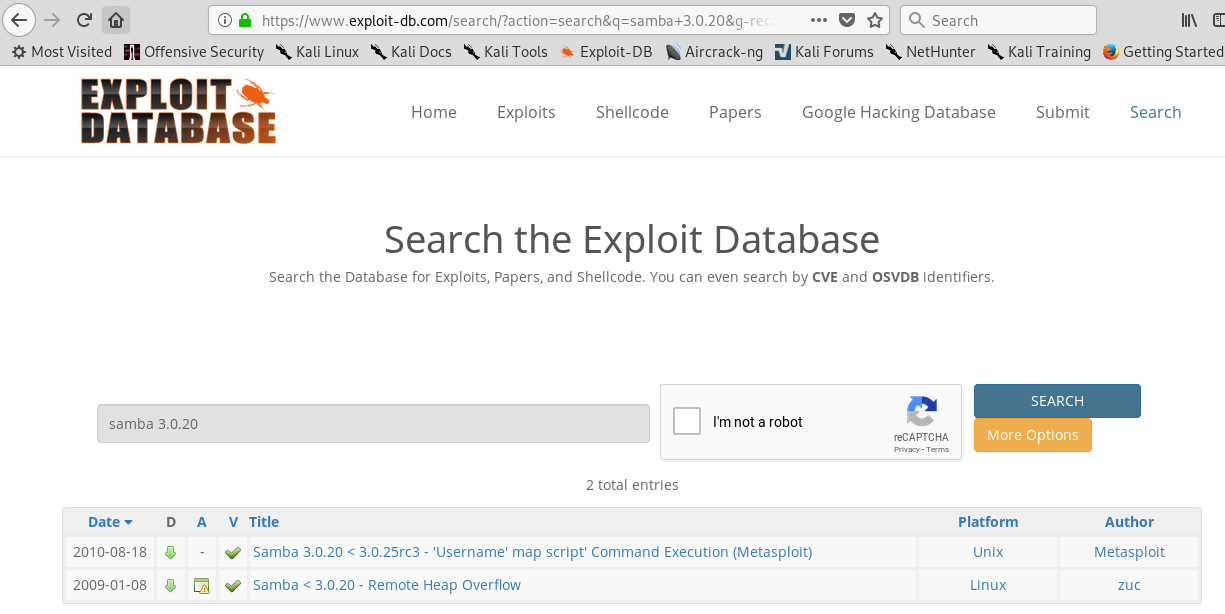Open Samba Remote Heap Overflow link
Viewport: 1225px width, 614px height.
[x=387, y=585]
